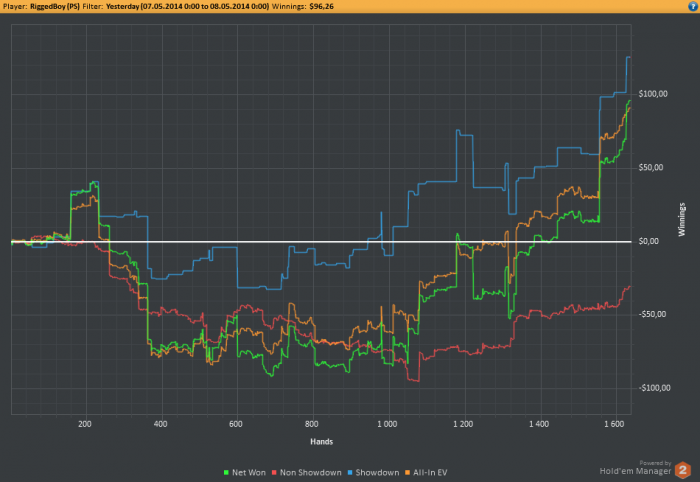Screen dimensions: 700x482
Task: Toggle the orange All-In EV legend swatch
Action: click(408, 473)
